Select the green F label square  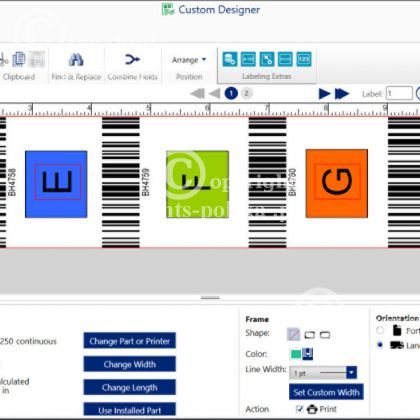[x=198, y=184]
